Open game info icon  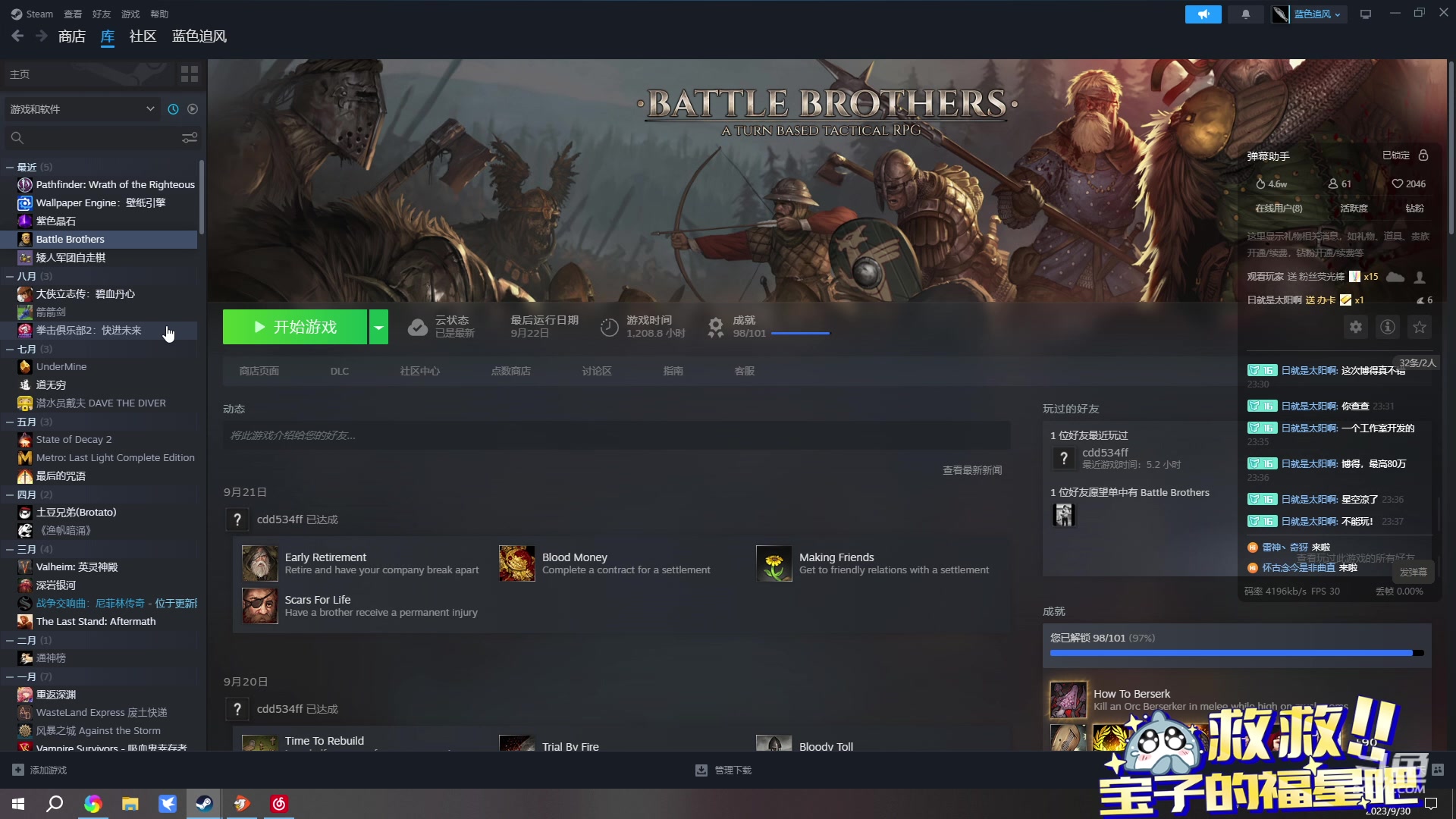tap(1388, 327)
